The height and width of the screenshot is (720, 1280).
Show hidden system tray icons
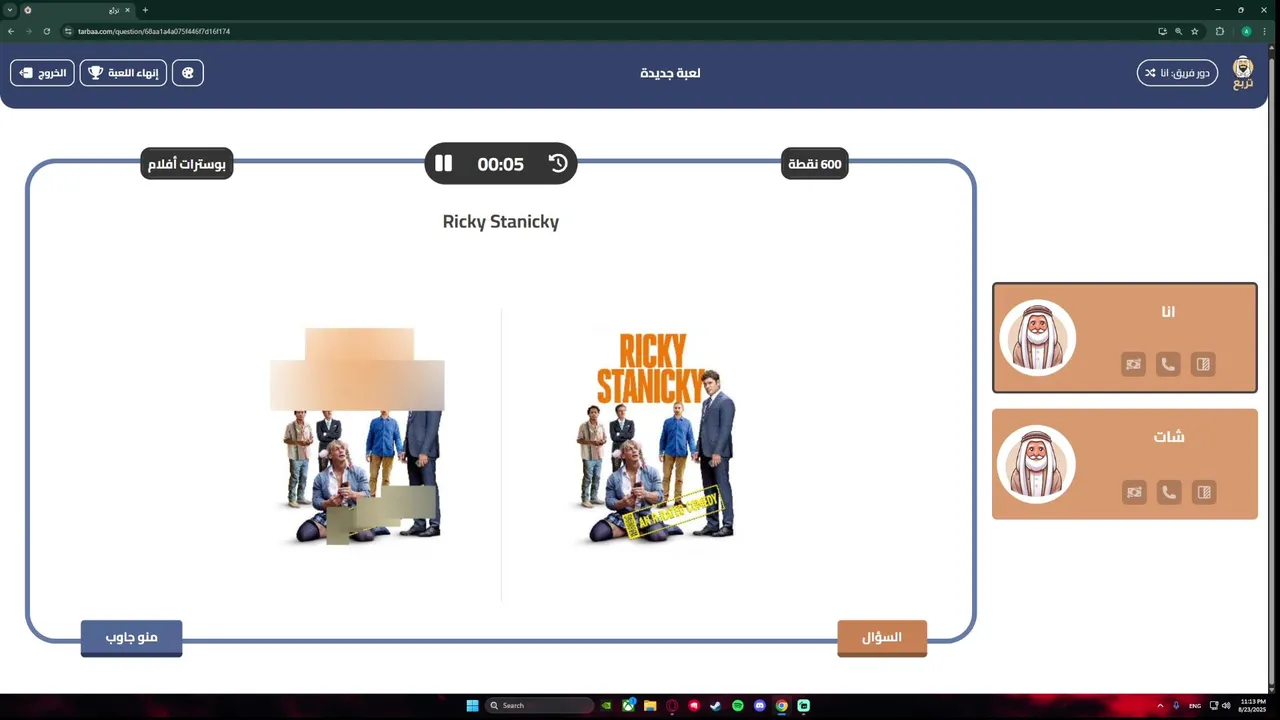(x=1160, y=706)
